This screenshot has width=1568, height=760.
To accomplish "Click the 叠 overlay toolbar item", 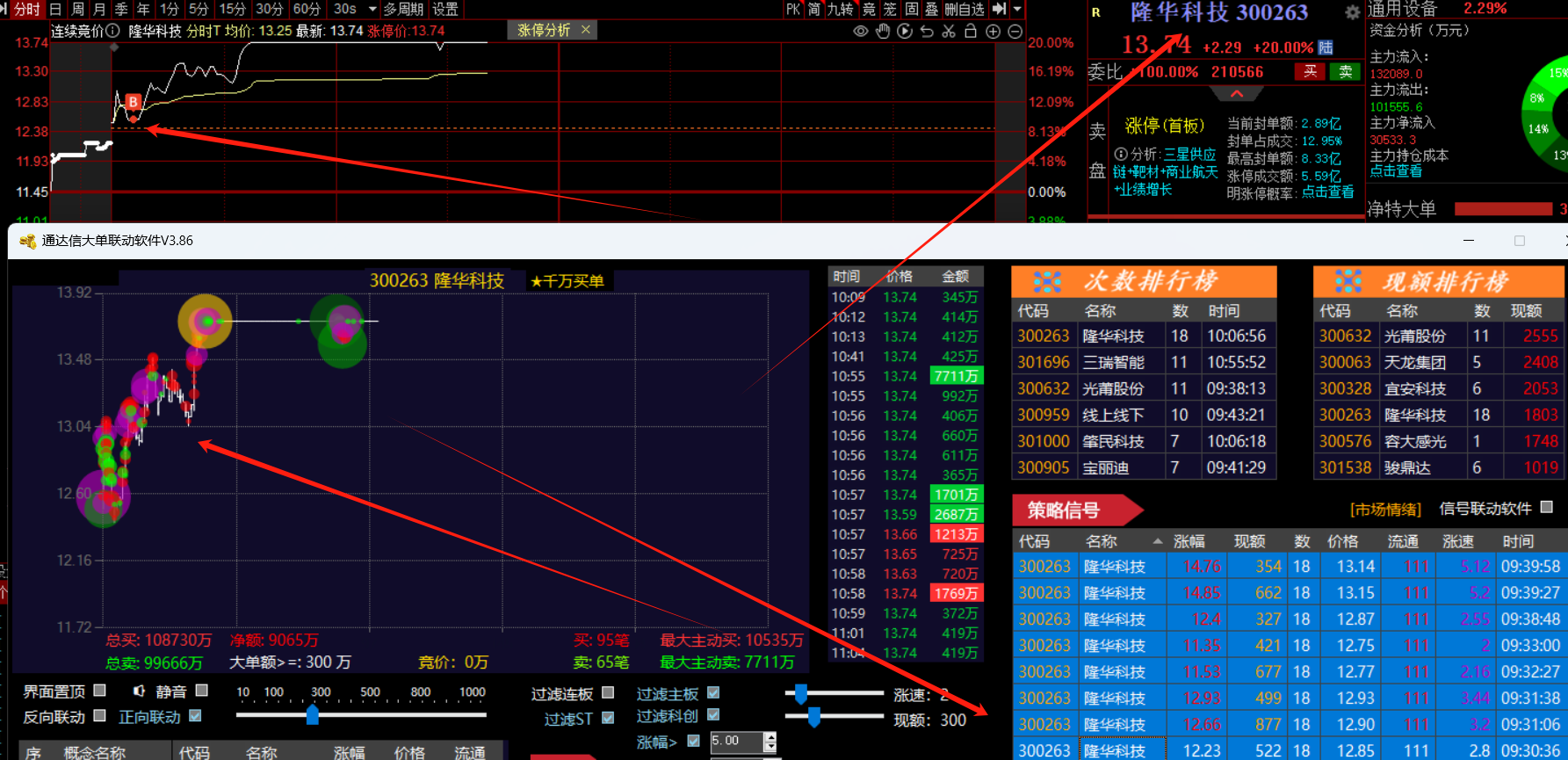I will point(932,9).
